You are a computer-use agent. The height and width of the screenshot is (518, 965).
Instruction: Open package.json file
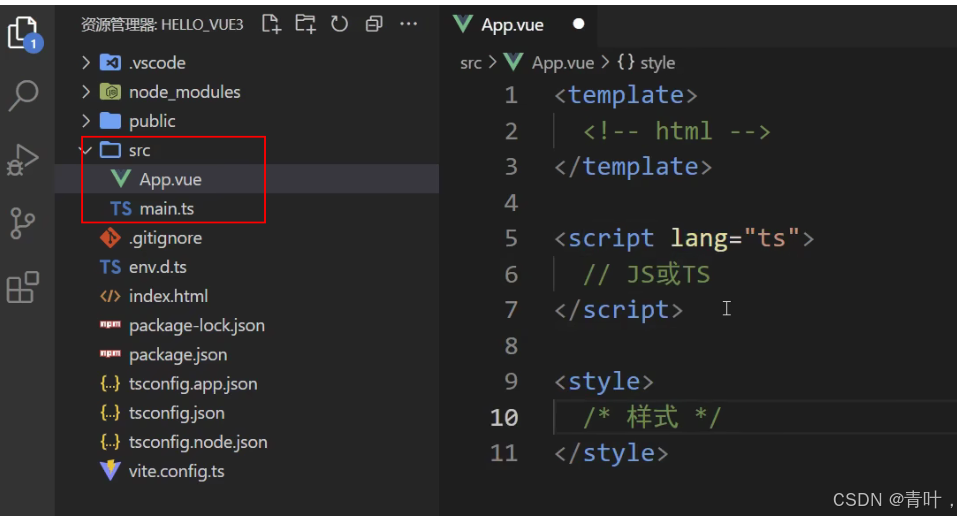click(x=178, y=354)
